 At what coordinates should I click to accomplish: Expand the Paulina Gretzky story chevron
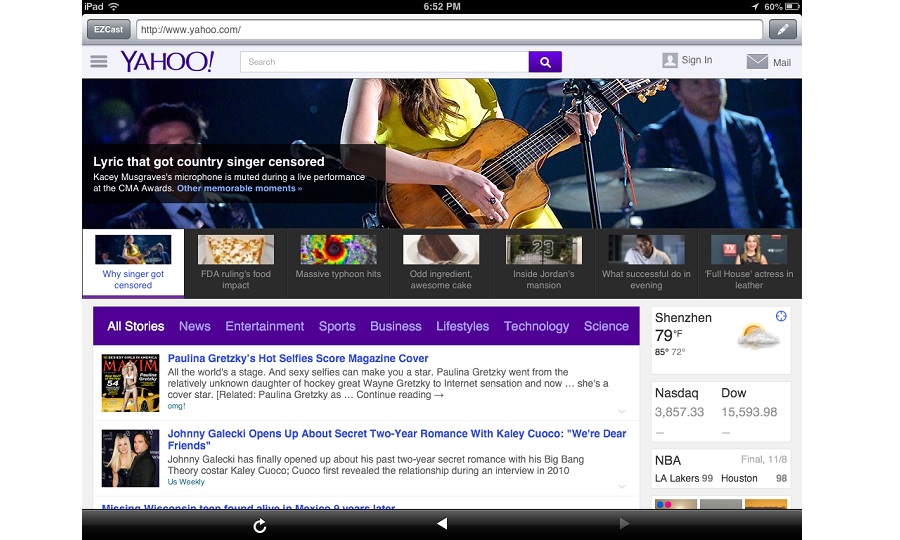(x=622, y=411)
